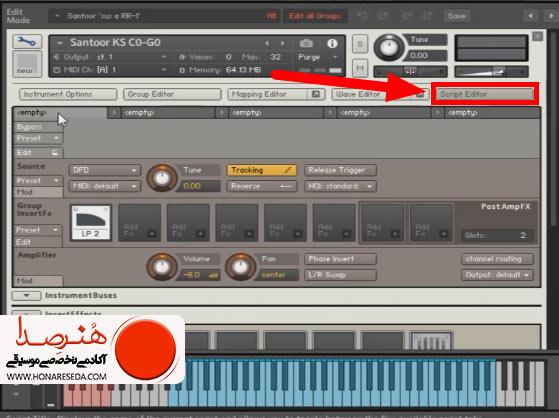Screen dimensions: 559x418
Task: Open the insert effect slot showing the meter bars icon
Action: pyautogui.click(x=431, y=342)
